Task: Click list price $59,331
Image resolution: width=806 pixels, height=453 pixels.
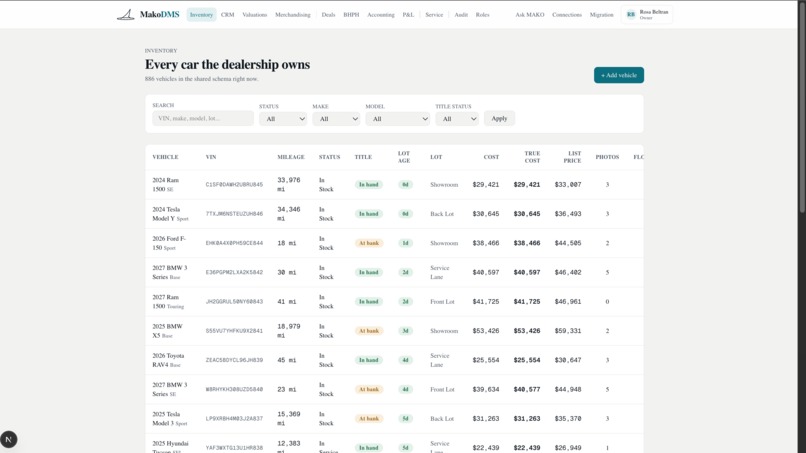Action: point(568,331)
